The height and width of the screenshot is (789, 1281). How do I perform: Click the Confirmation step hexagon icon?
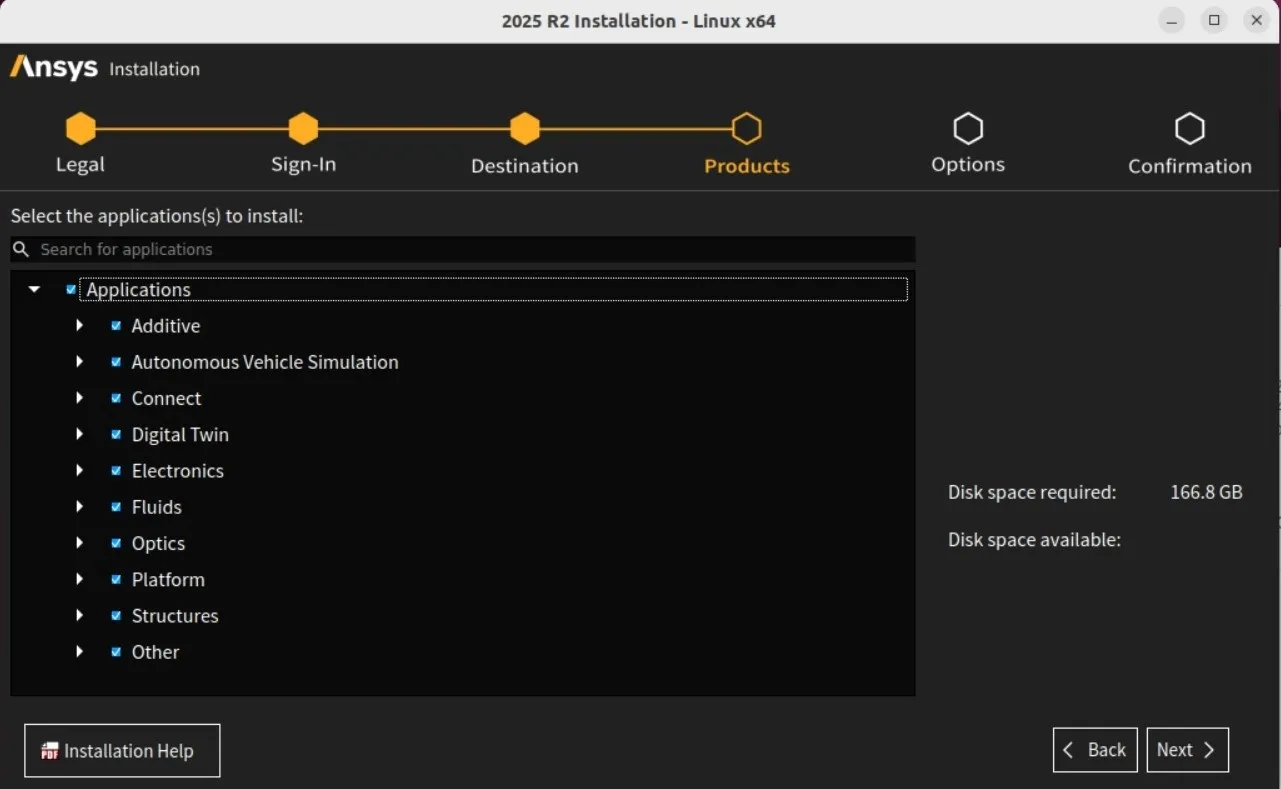(x=1190, y=128)
